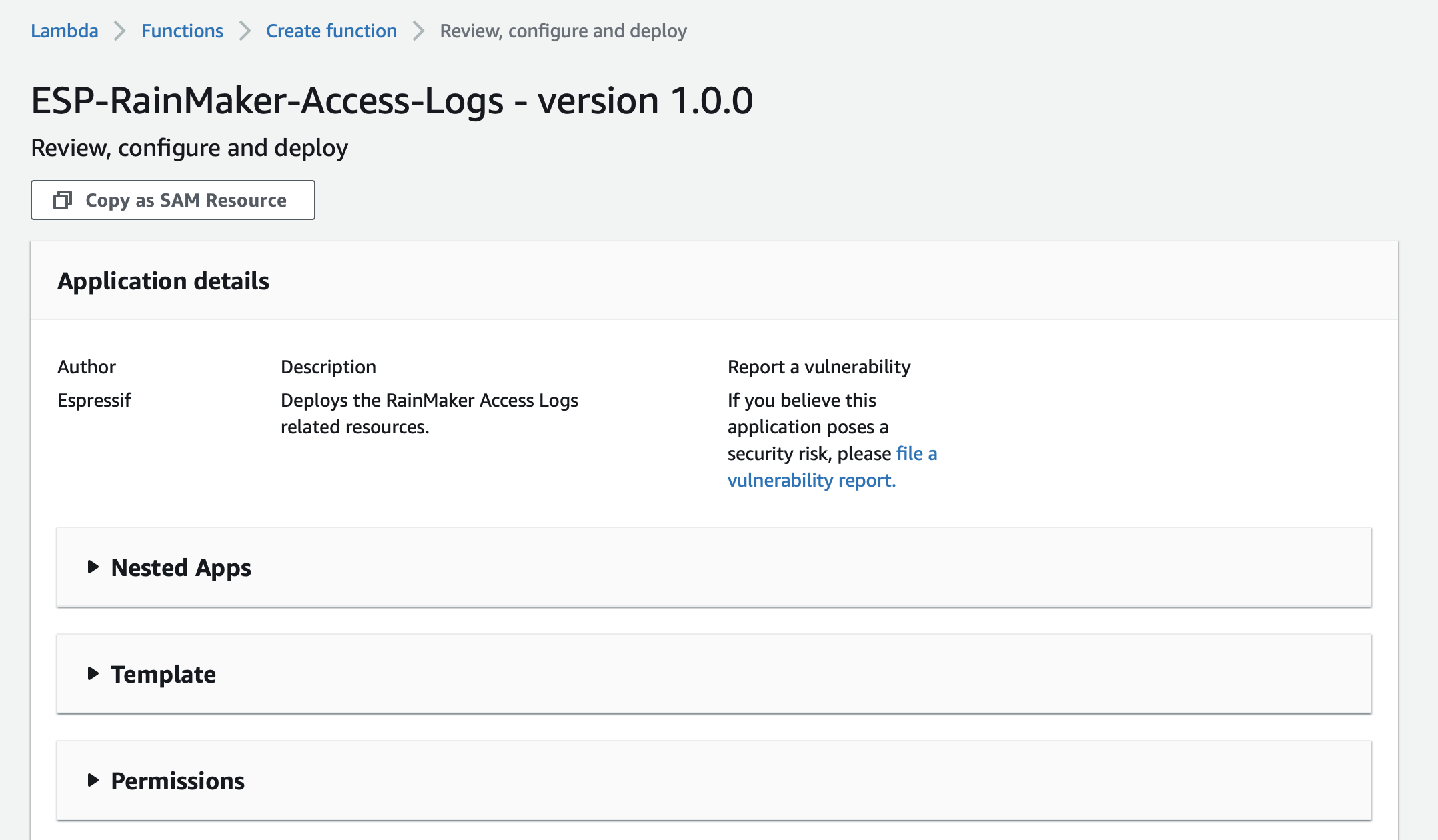Screen dimensions: 1438x840
Task: Select the ESP-RainMaker-Access-Logs version 1.0.0 title
Action: click(x=392, y=101)
